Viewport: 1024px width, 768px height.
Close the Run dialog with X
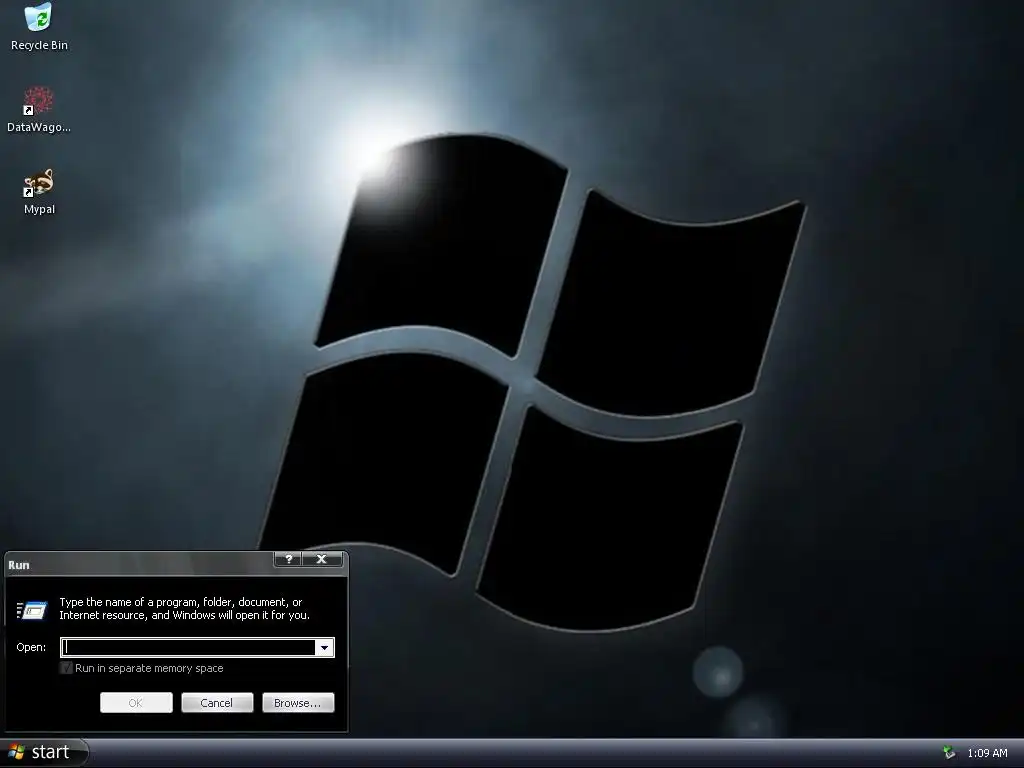click(322, 559)
